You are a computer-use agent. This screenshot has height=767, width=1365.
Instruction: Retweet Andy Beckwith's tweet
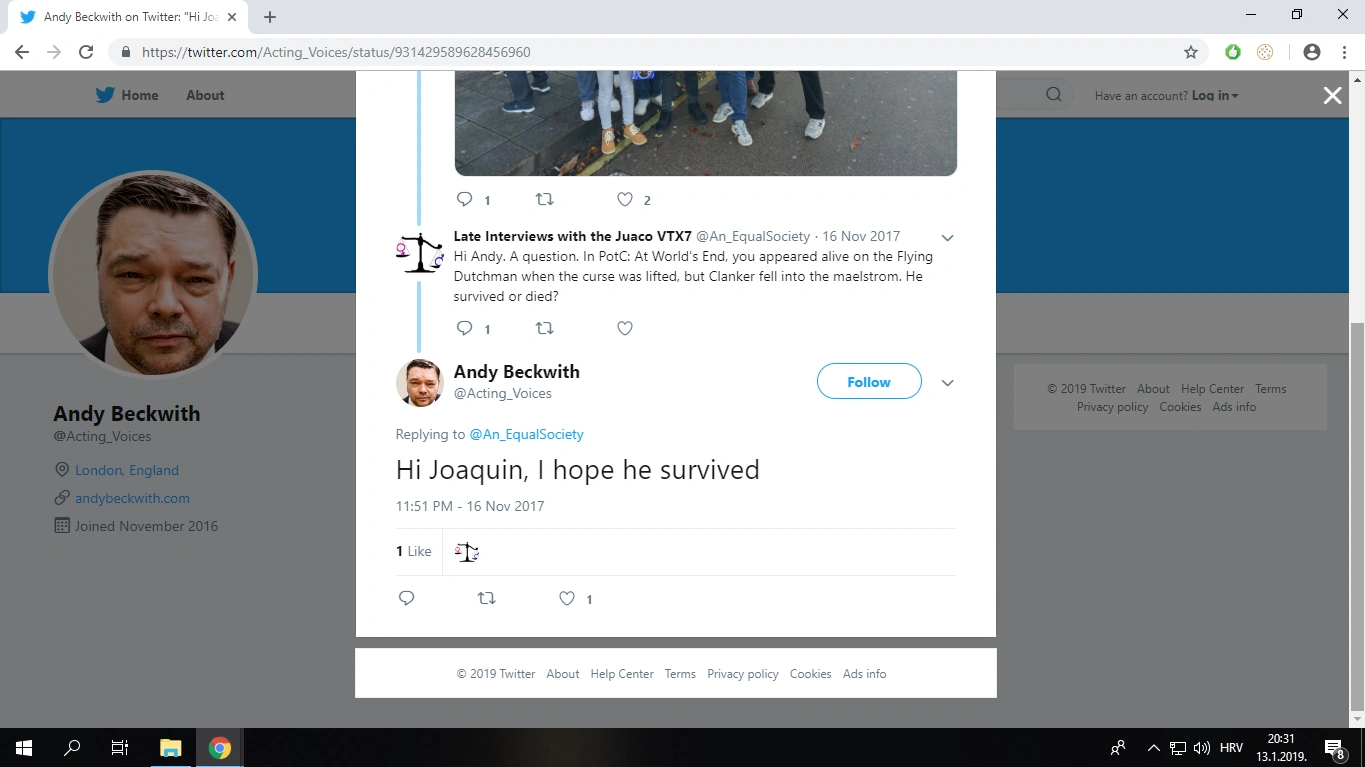coord(486,598)
